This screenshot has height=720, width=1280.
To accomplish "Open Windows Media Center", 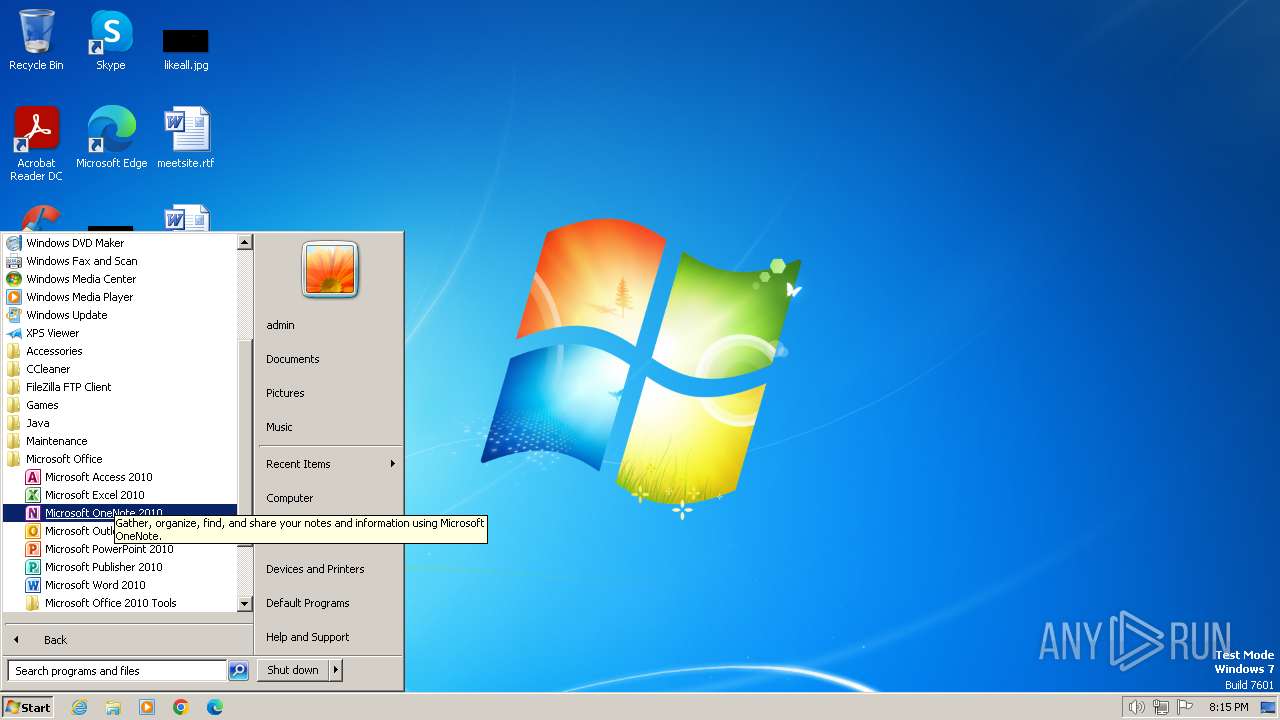I will (120, 279).
